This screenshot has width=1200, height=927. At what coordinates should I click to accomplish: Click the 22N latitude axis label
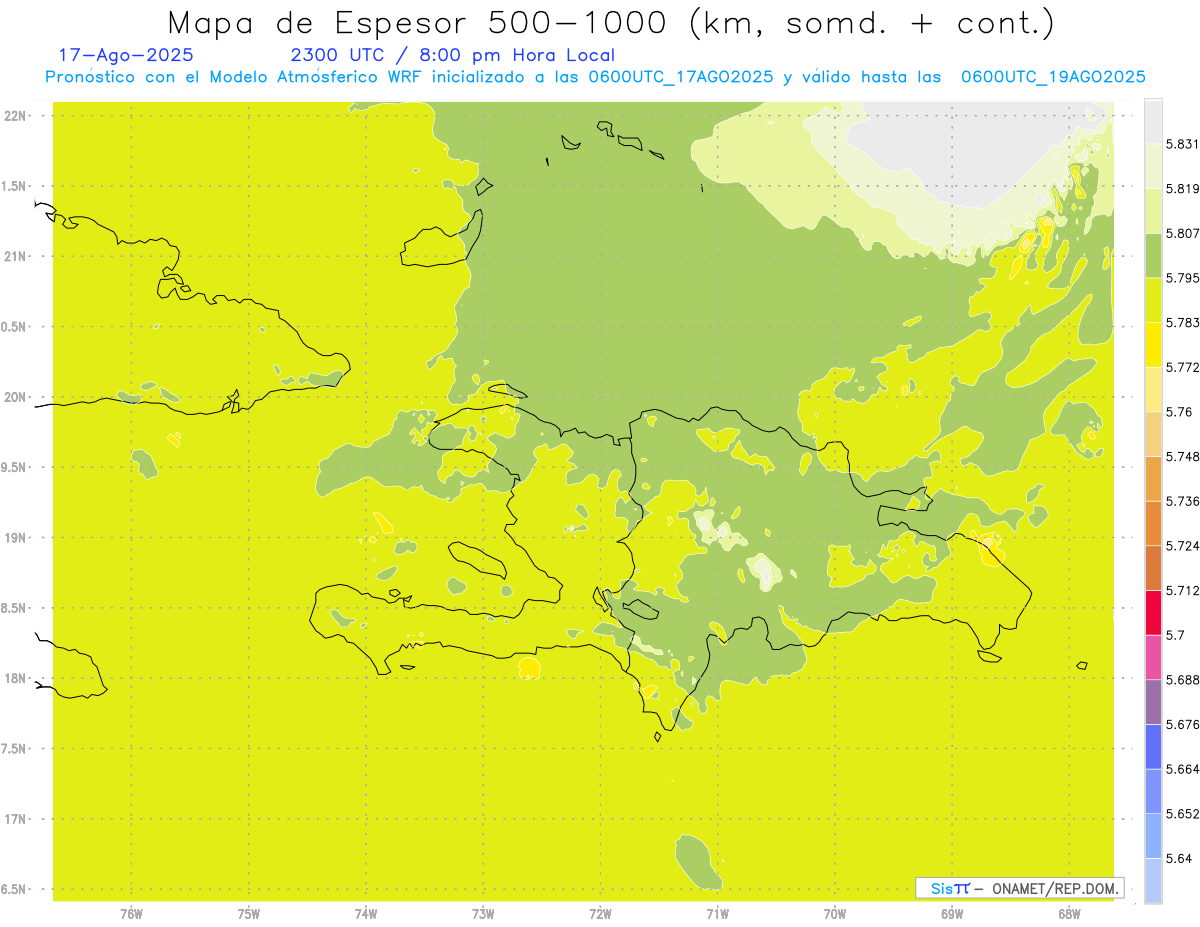click(14, 115)
